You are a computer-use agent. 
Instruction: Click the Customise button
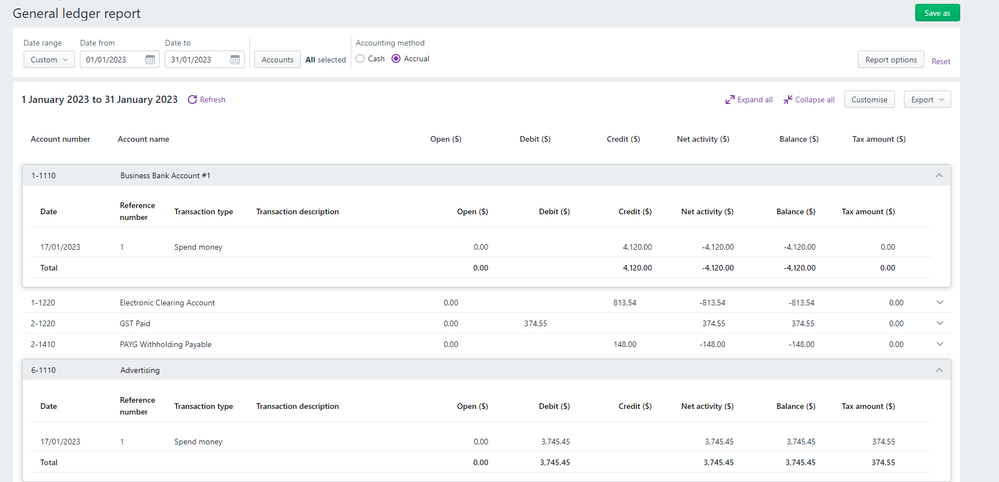tap(869, 100)
